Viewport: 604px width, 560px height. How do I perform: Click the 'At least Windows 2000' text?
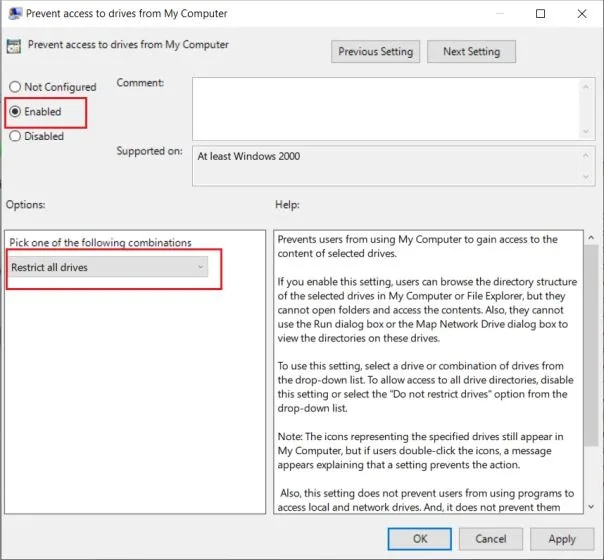pyautogui.click(x=248, y=156)
